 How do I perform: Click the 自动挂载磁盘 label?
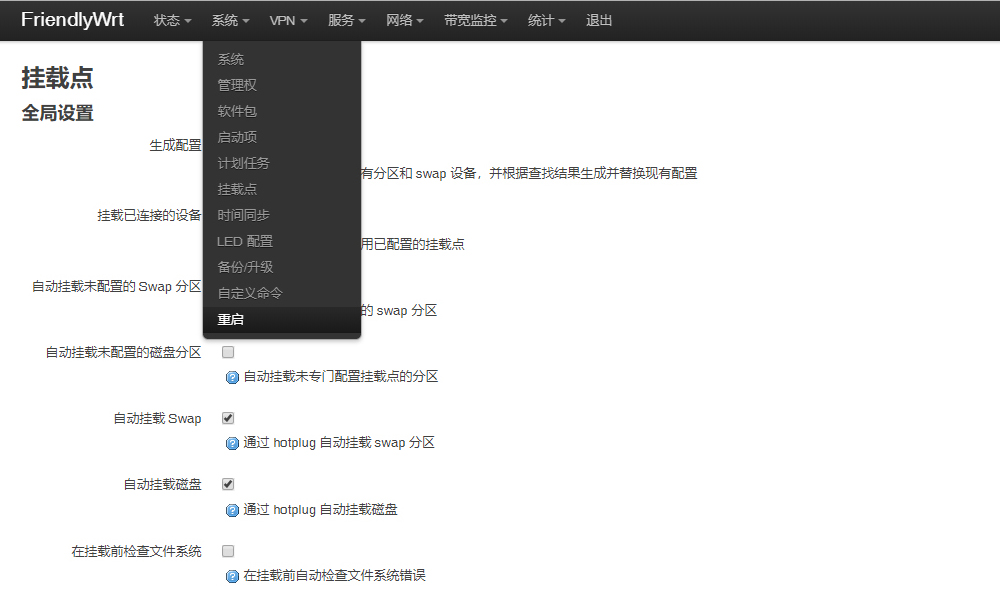[162, 485]
